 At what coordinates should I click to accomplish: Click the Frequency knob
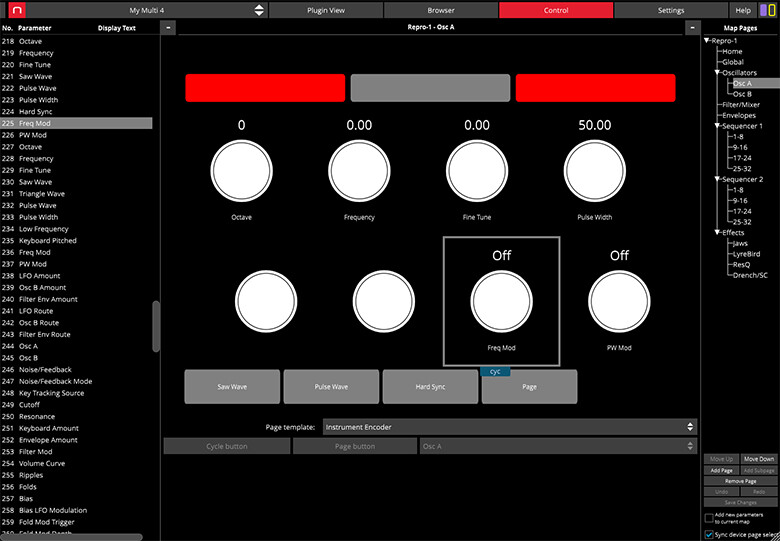tap(359, 171)
